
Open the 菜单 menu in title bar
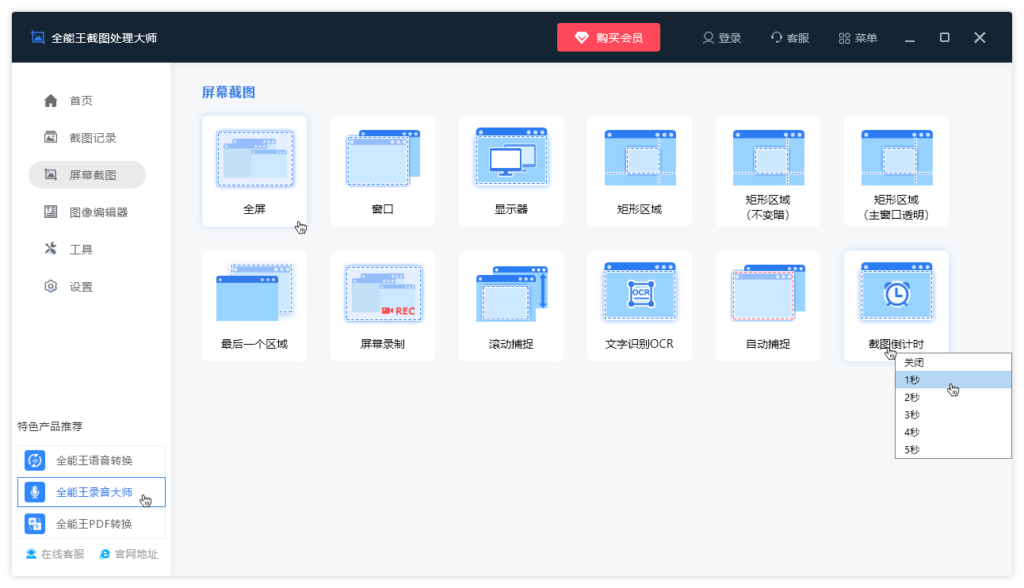857,38
